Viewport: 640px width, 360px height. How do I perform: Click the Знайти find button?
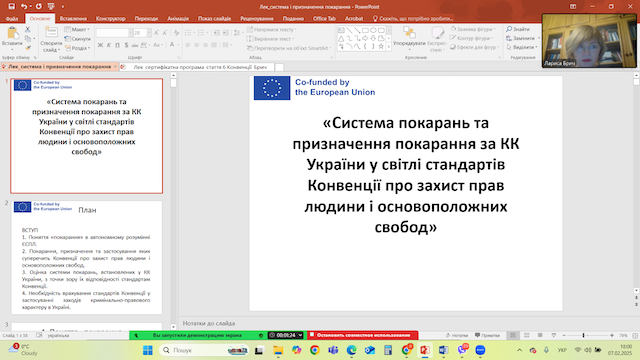coord(518,29)
